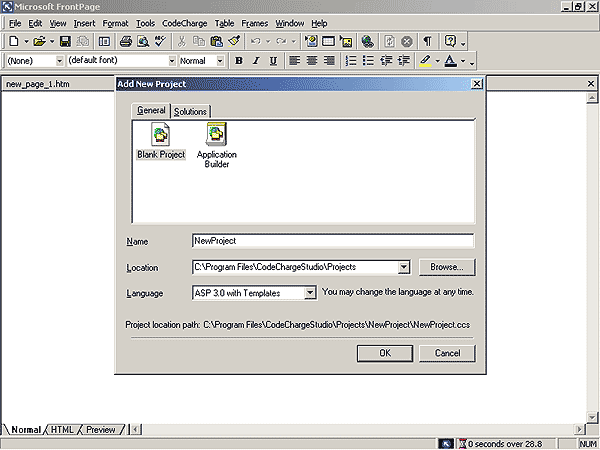Open the Normal font size dropdown

pos(220,60)
